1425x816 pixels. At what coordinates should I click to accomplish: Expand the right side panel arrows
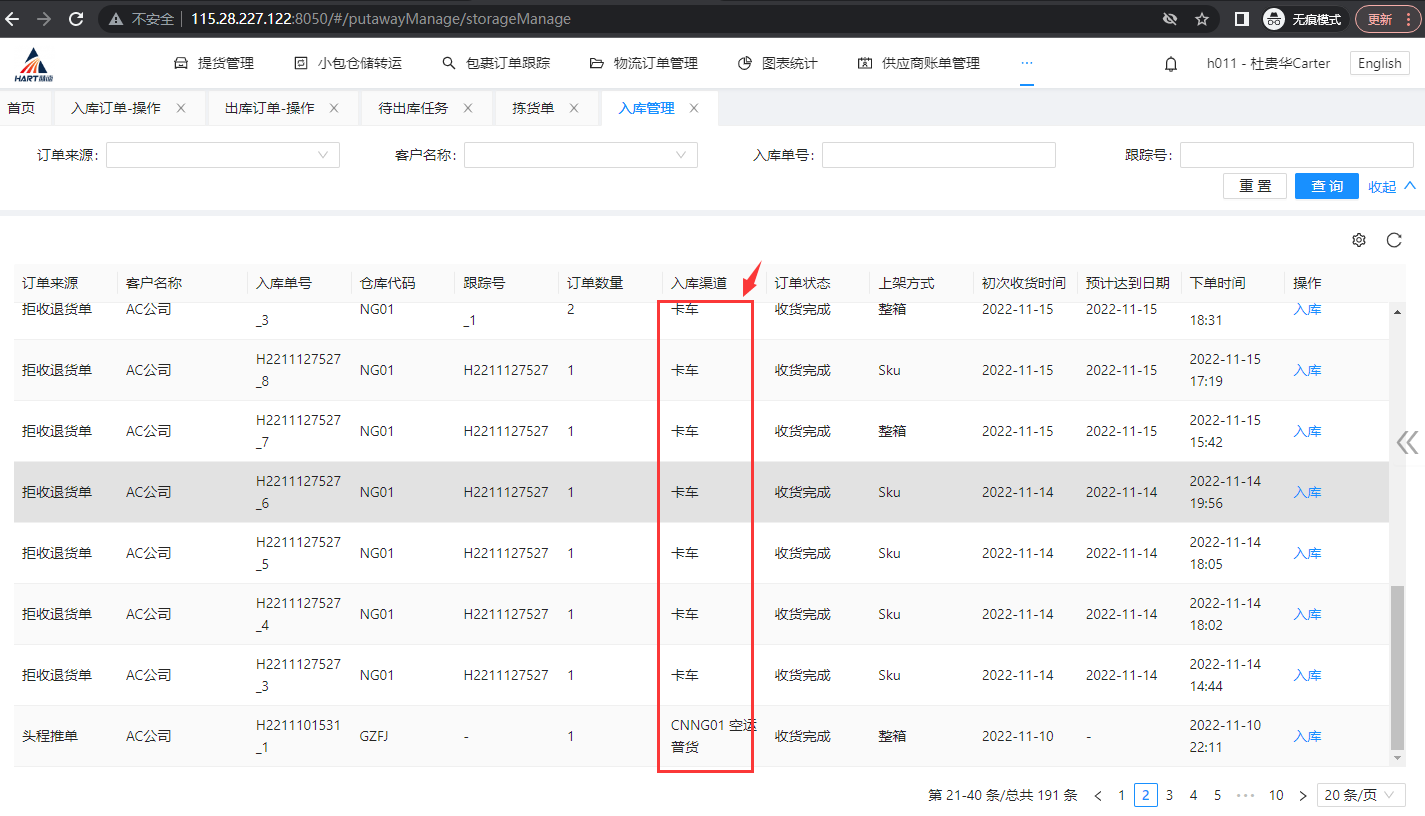click(x=1407, y=443)
